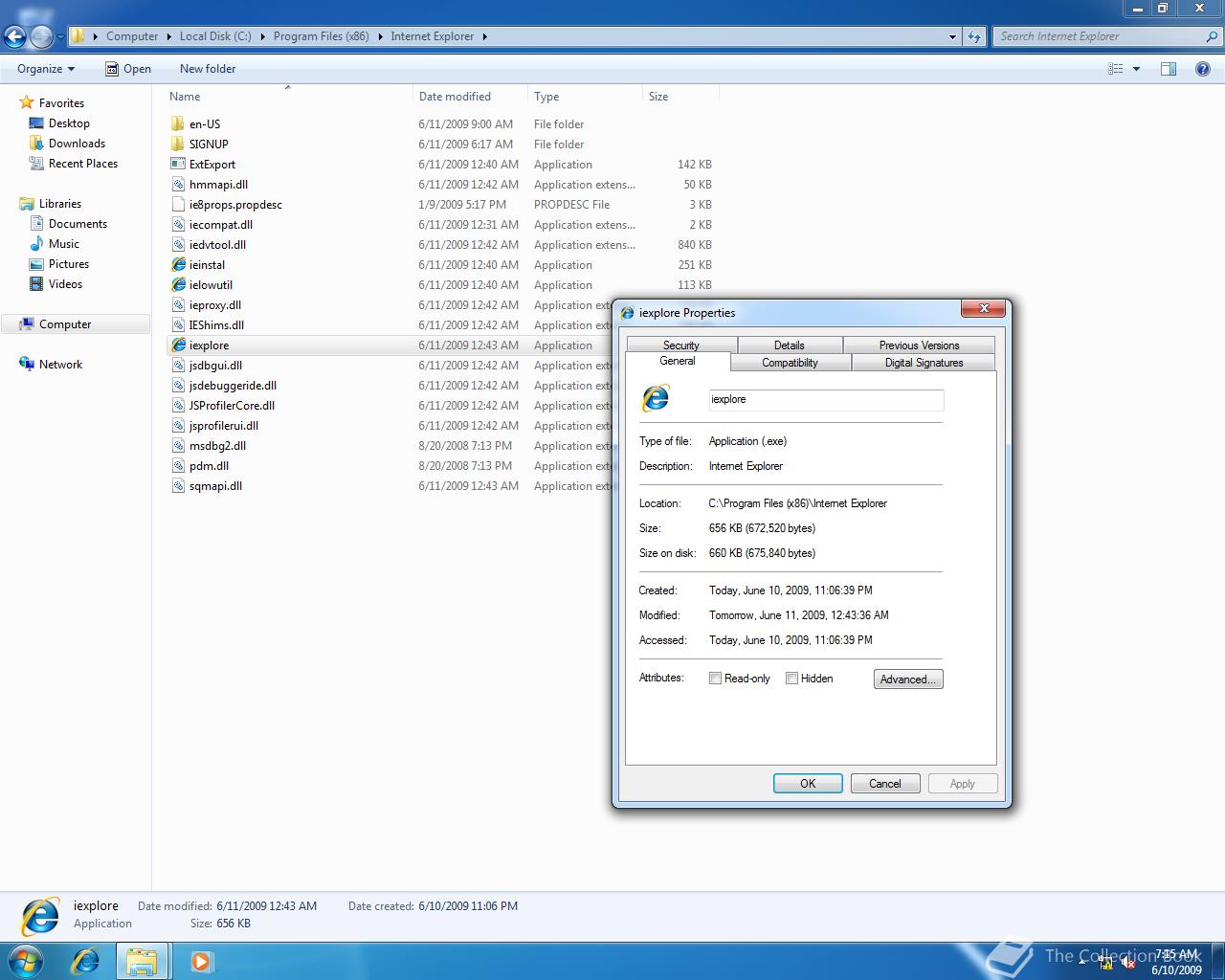
Task: Click the Network icon in navigation pane
Action: (x=27, y=364)
